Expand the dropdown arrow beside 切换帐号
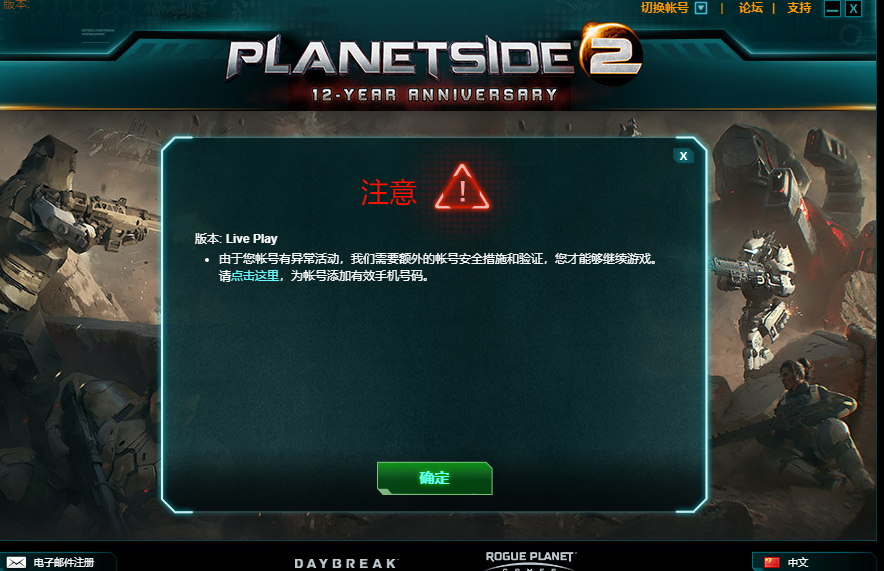This screenshot has width=884, height=571. click(x=701, y=8)
